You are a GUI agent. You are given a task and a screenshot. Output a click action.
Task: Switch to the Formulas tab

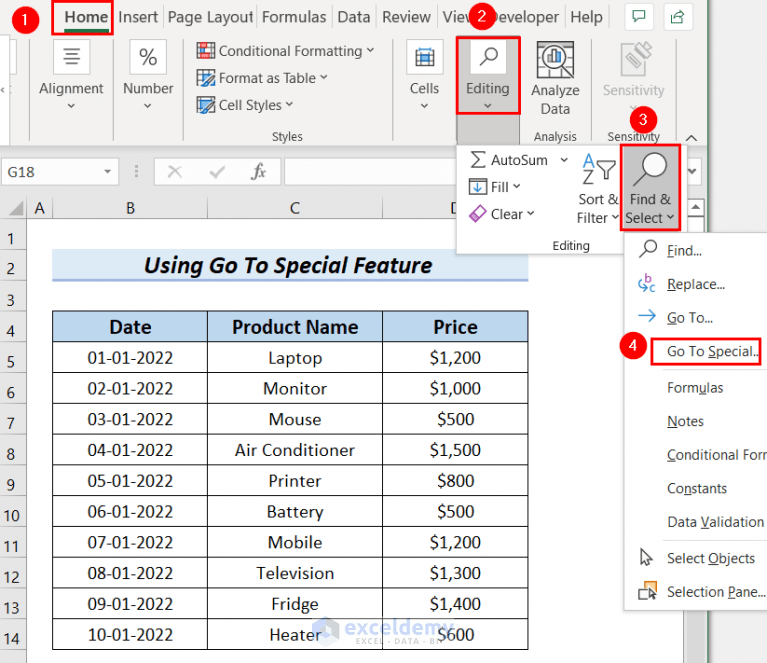293,17
